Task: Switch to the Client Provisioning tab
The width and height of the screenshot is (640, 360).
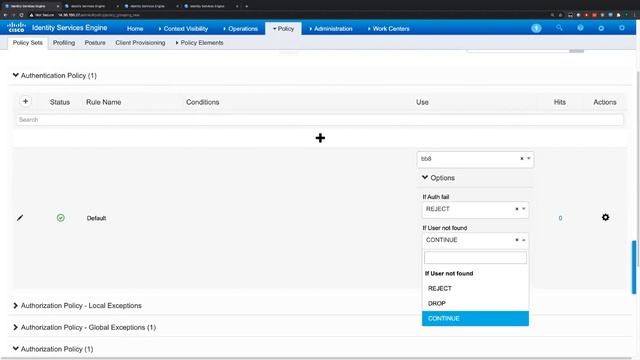Action: [140, 43]
